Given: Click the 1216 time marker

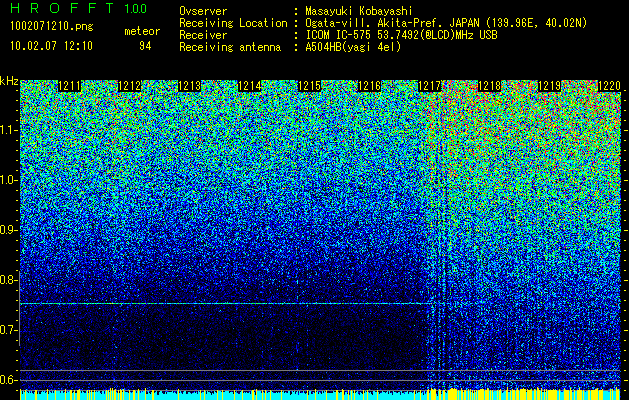Looking at the screenshot, I should [369, 86].
